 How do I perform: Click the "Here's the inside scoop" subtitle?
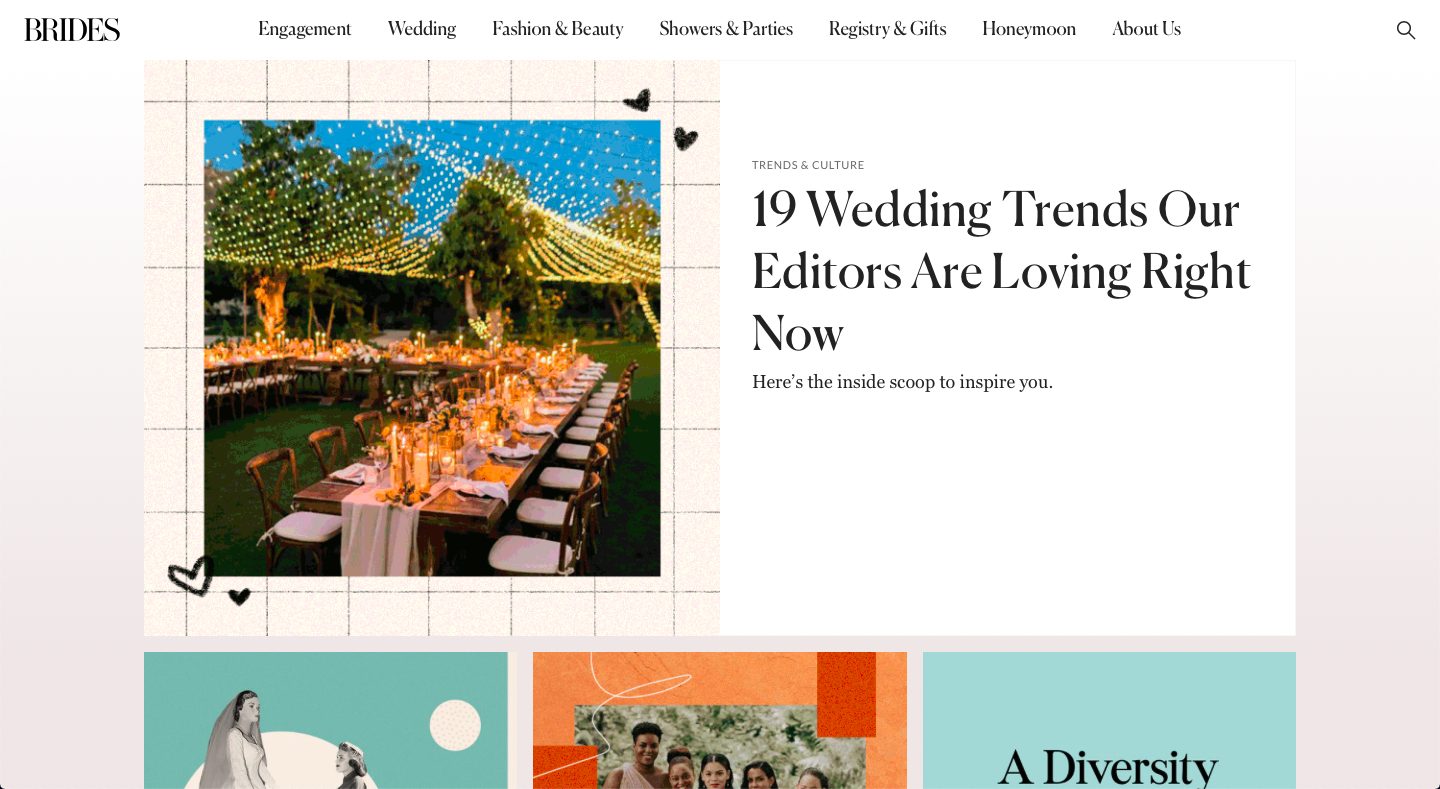tap(902, 382)
